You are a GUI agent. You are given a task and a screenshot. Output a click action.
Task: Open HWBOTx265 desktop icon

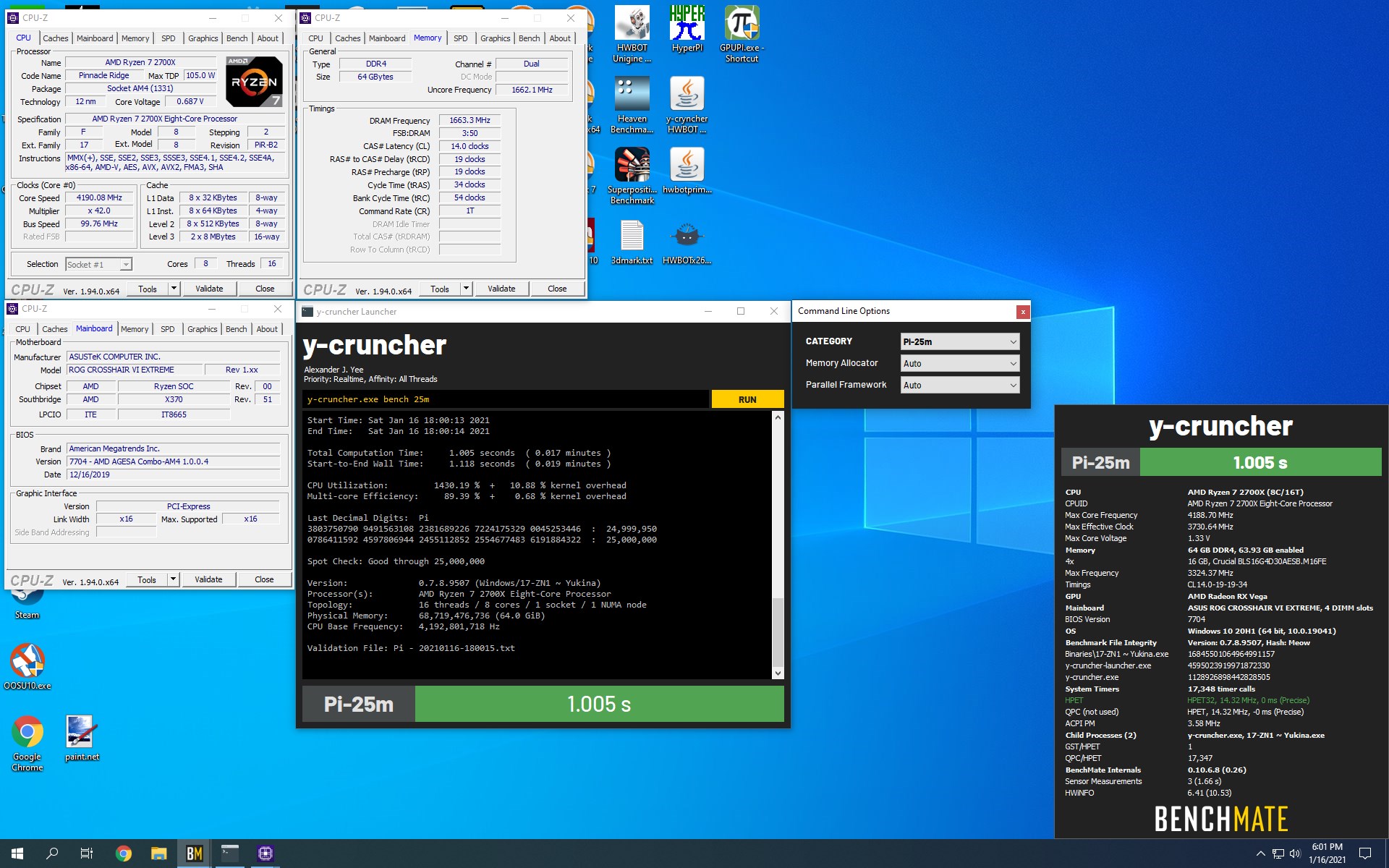coord(687,242)
